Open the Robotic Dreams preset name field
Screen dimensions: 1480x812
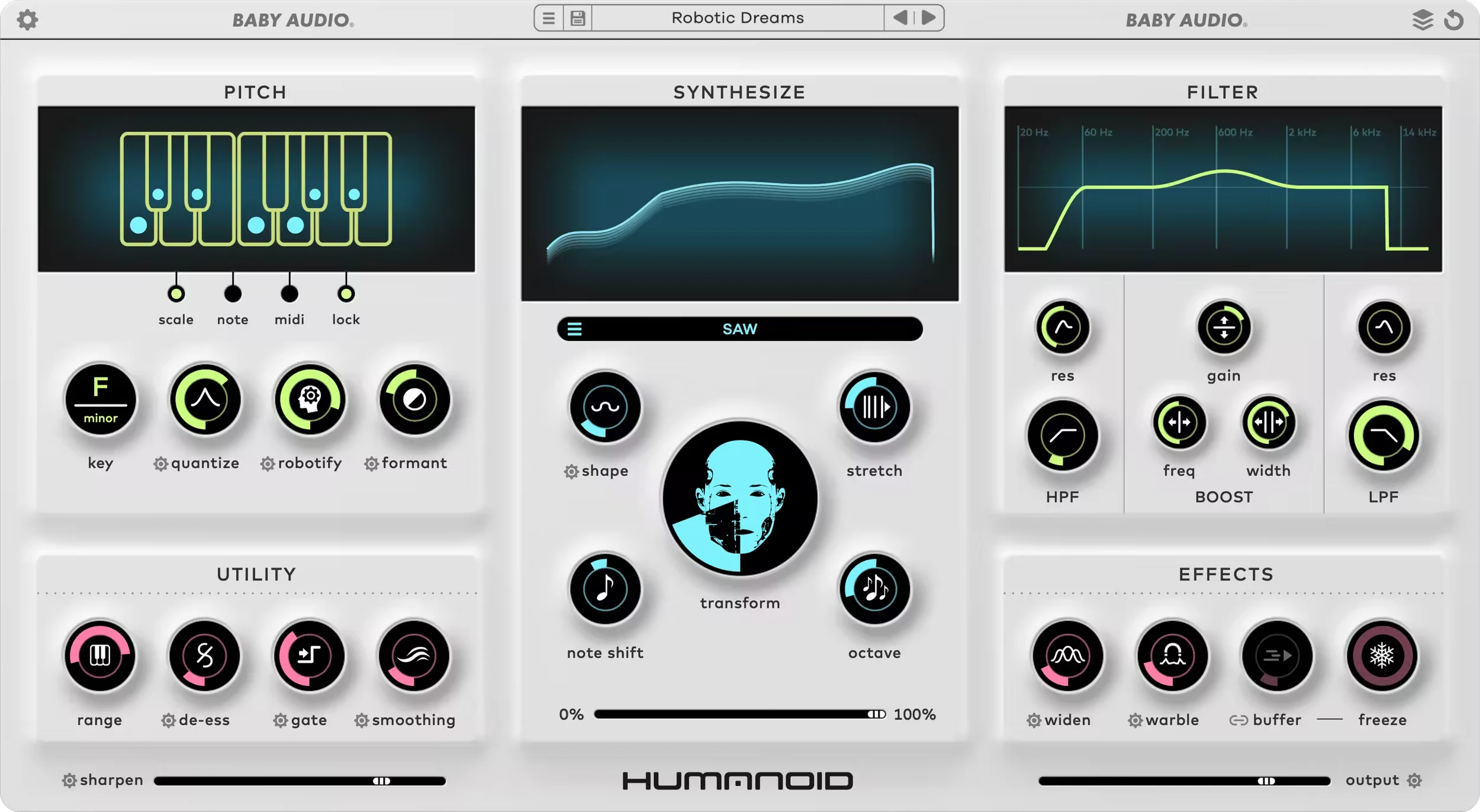pos(738,18)
